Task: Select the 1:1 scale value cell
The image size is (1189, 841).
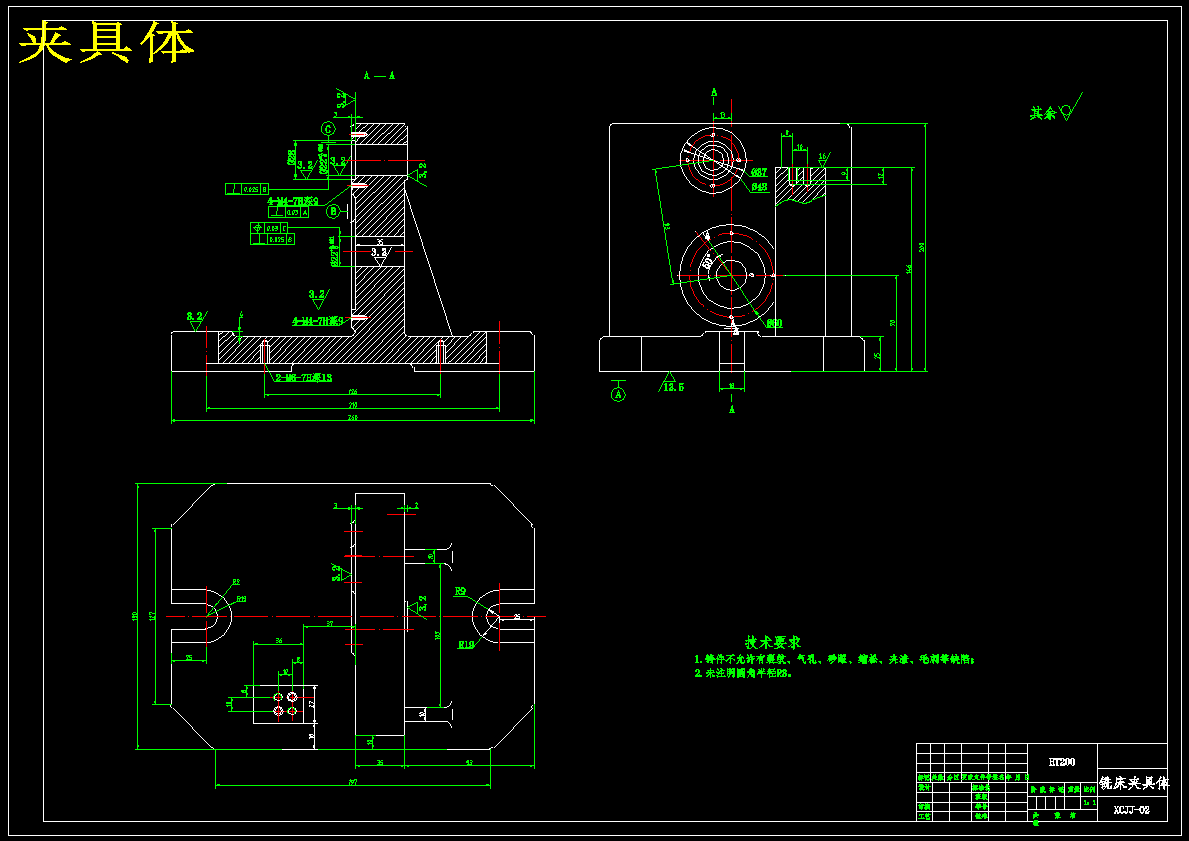Action: click(x=1090, y=802)
